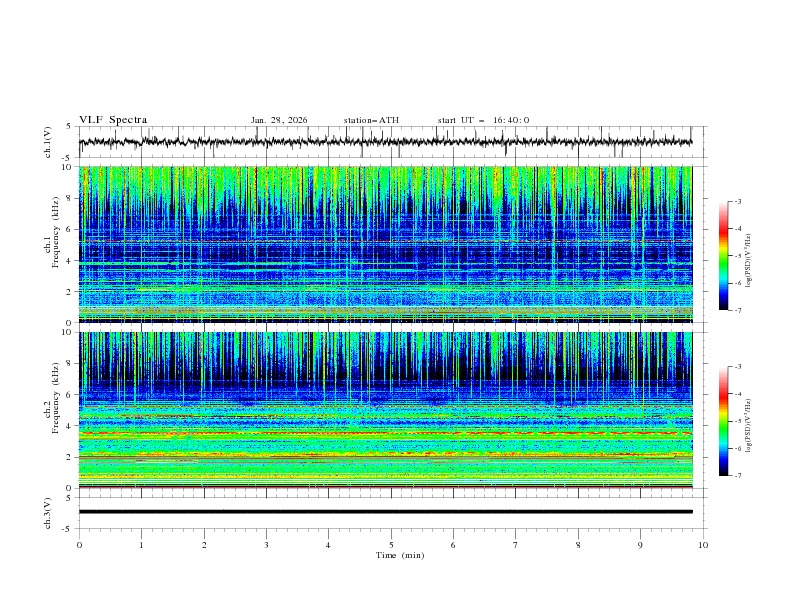The height and width of the screenshot is (612, 792).
Task: Click the 2 kHz tick on ch.1 frequency axis
Action: click(x=71, y=292)
